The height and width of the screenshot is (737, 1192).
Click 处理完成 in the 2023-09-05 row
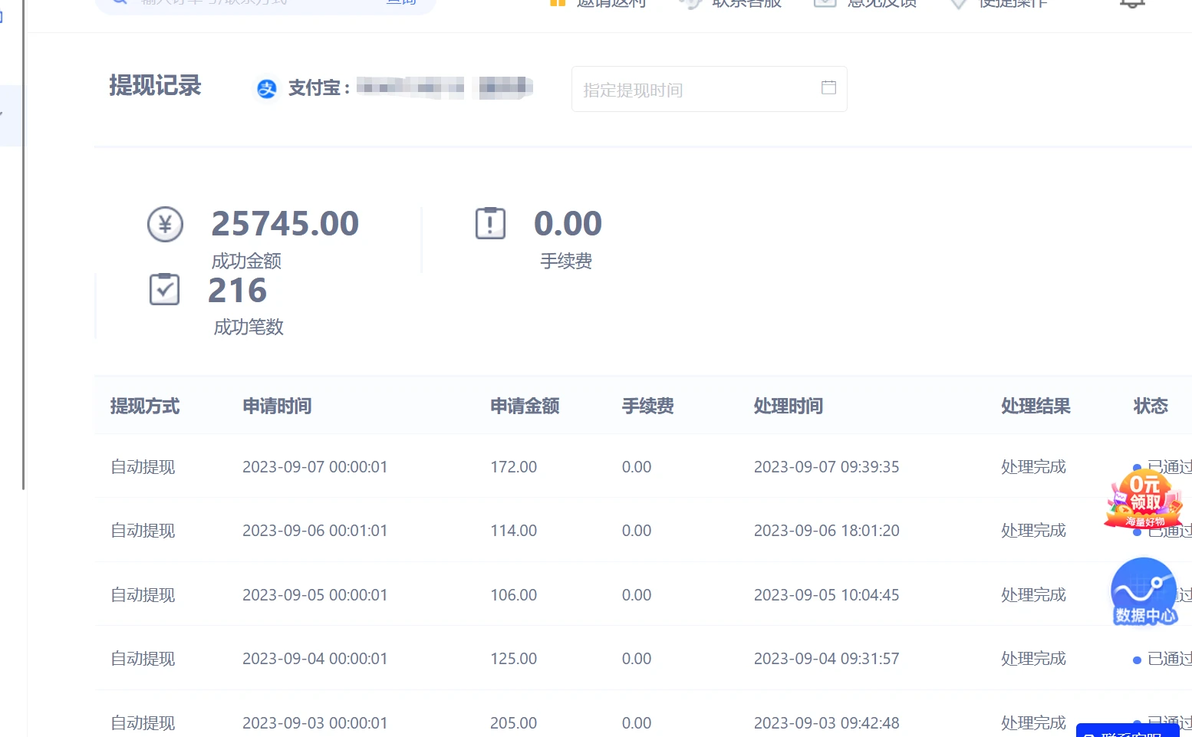click(1033, 595)
